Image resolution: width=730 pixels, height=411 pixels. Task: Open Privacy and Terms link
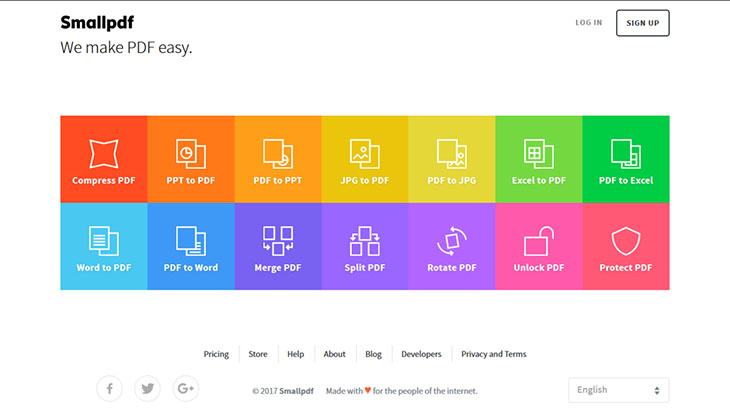[x=494, y=354]
